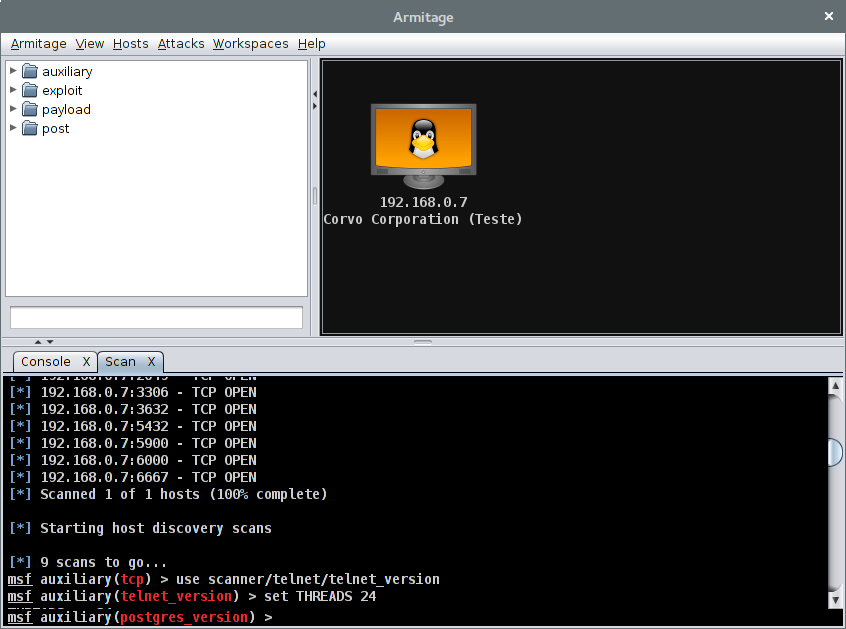The height and width of the screenshot is (629, 846).
Task: Click the console scrollbar down arrow
Action: 835,599
